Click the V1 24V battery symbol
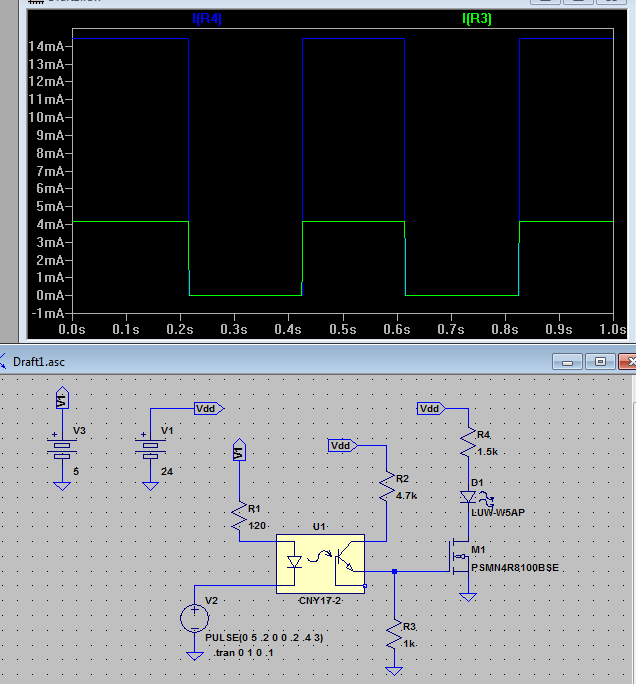This screenshot has height=684, width=636. 150,449
